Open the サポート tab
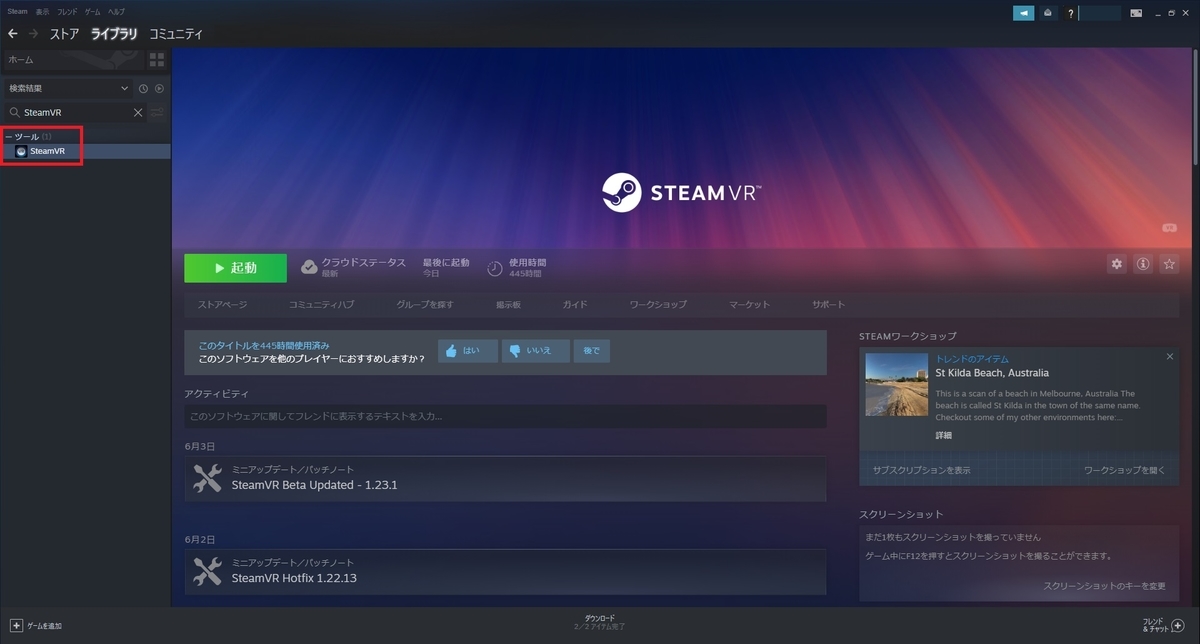Viewport: 1200px width, 644px height. tap(827, 304)
